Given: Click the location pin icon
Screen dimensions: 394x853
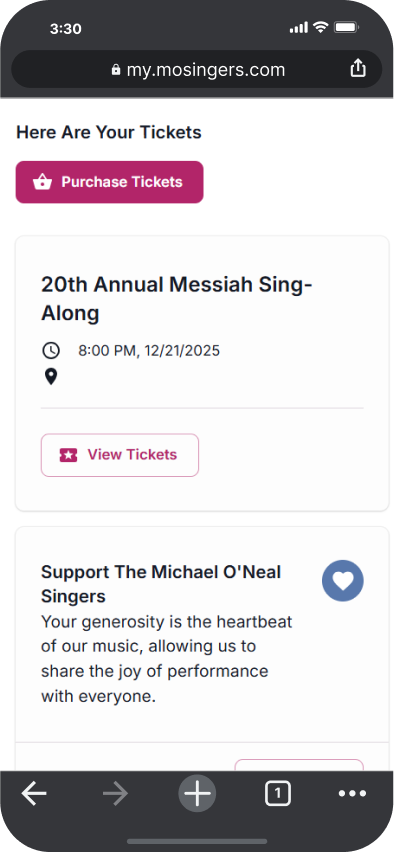Looking at the screenshot, I should (x=51, y=376).
